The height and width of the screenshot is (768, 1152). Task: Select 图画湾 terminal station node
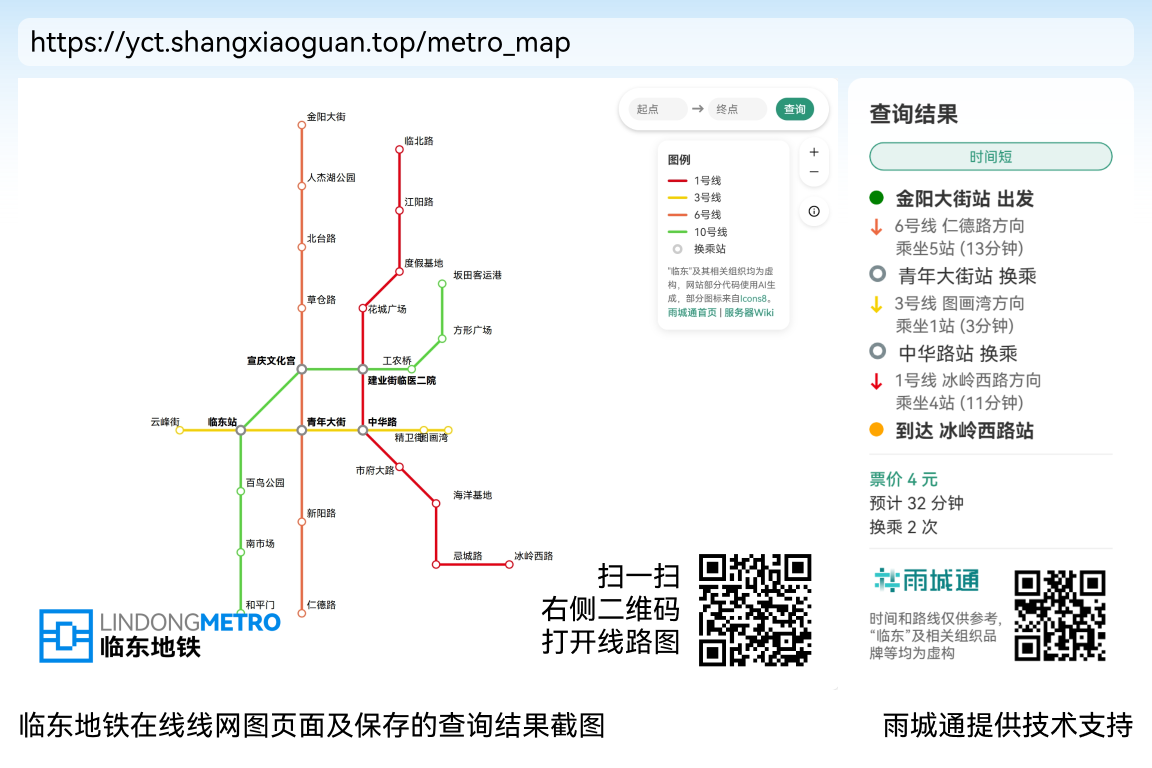(448, 430)
